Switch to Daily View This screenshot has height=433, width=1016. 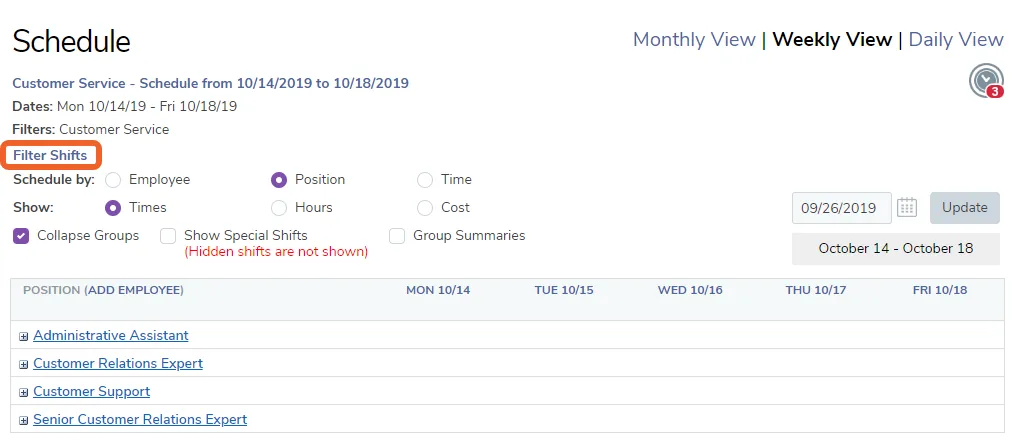(x=956, y=40)
